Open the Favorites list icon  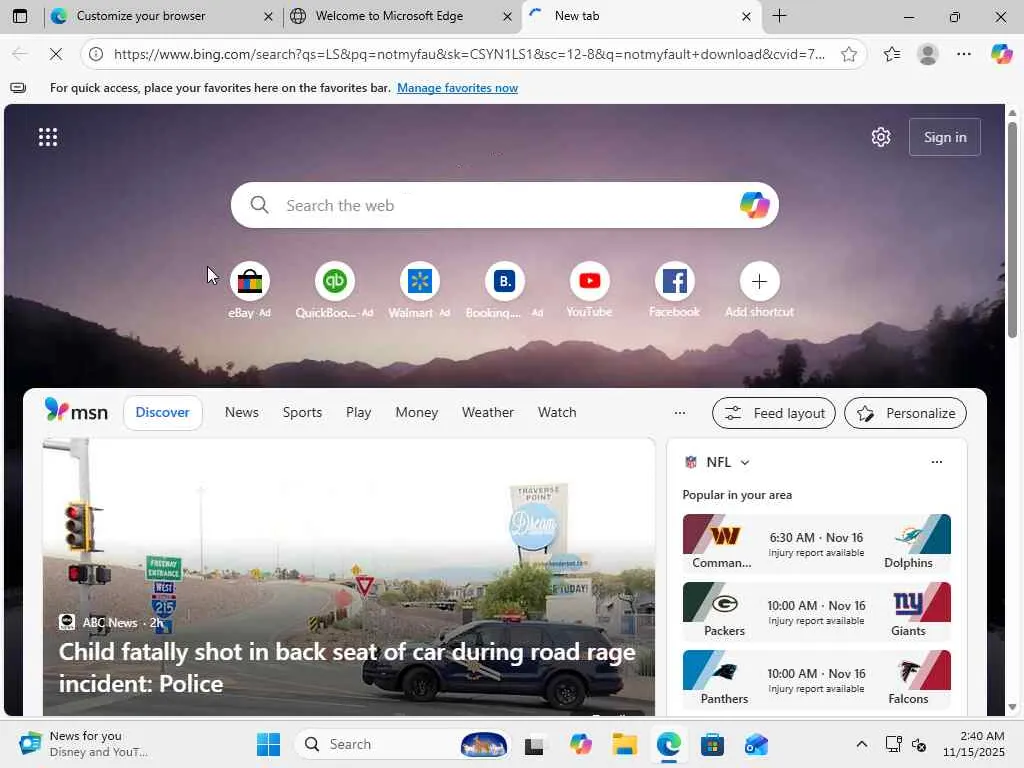(892, 54)
